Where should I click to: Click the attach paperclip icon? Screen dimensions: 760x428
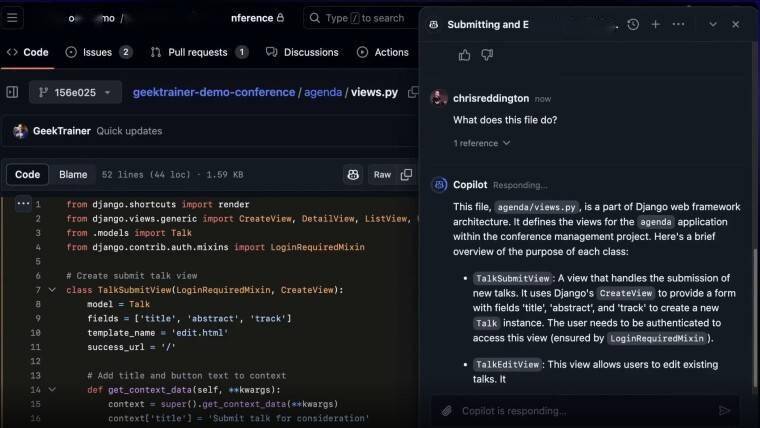tap(446, 411)
